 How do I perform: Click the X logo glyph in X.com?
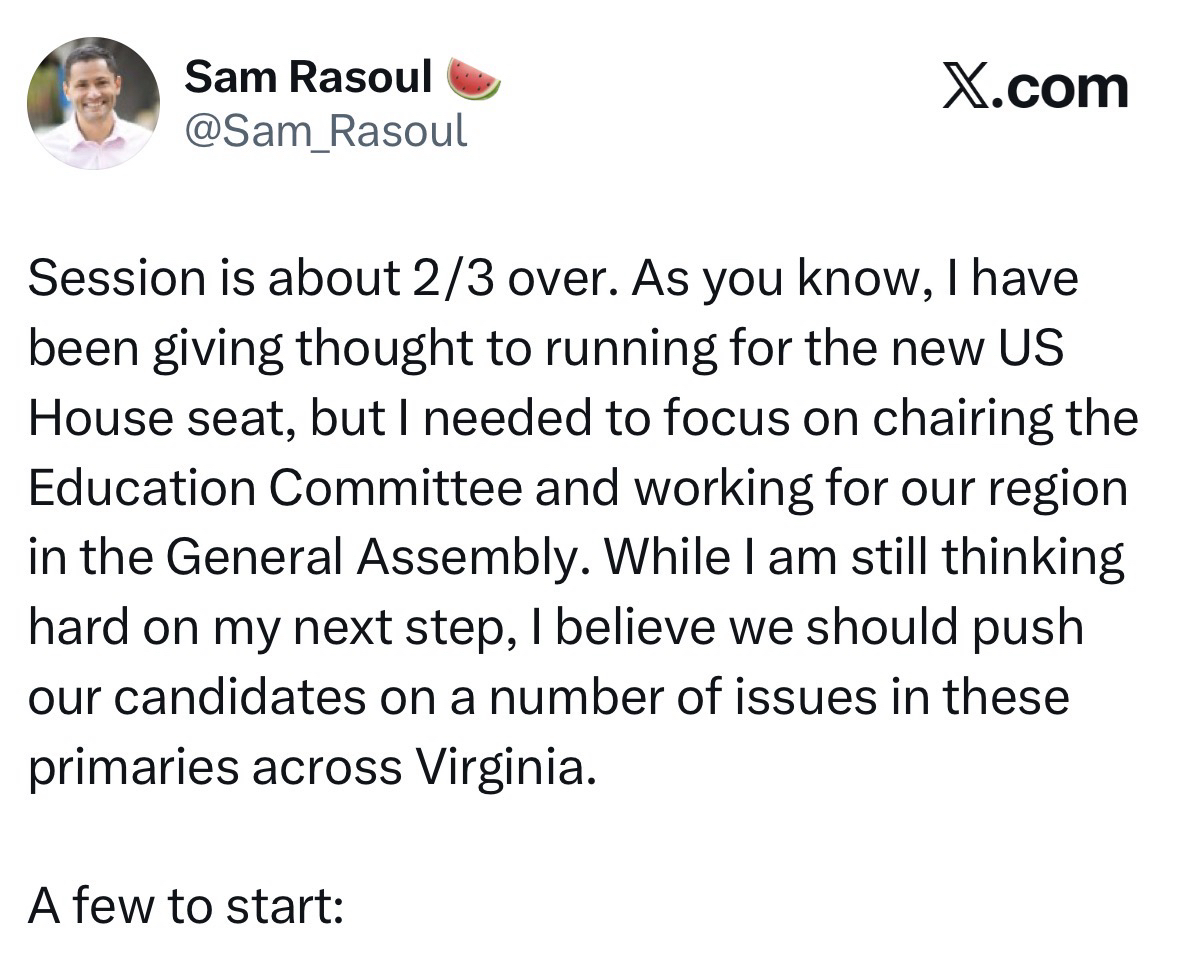pos(965,88)
